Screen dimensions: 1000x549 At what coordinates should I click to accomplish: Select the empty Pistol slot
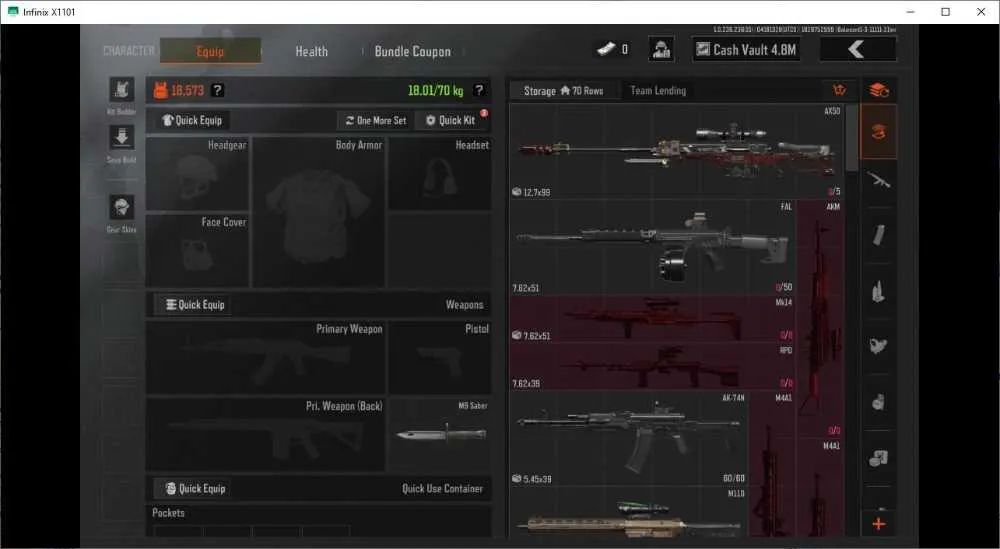click(x=439, y=357)
